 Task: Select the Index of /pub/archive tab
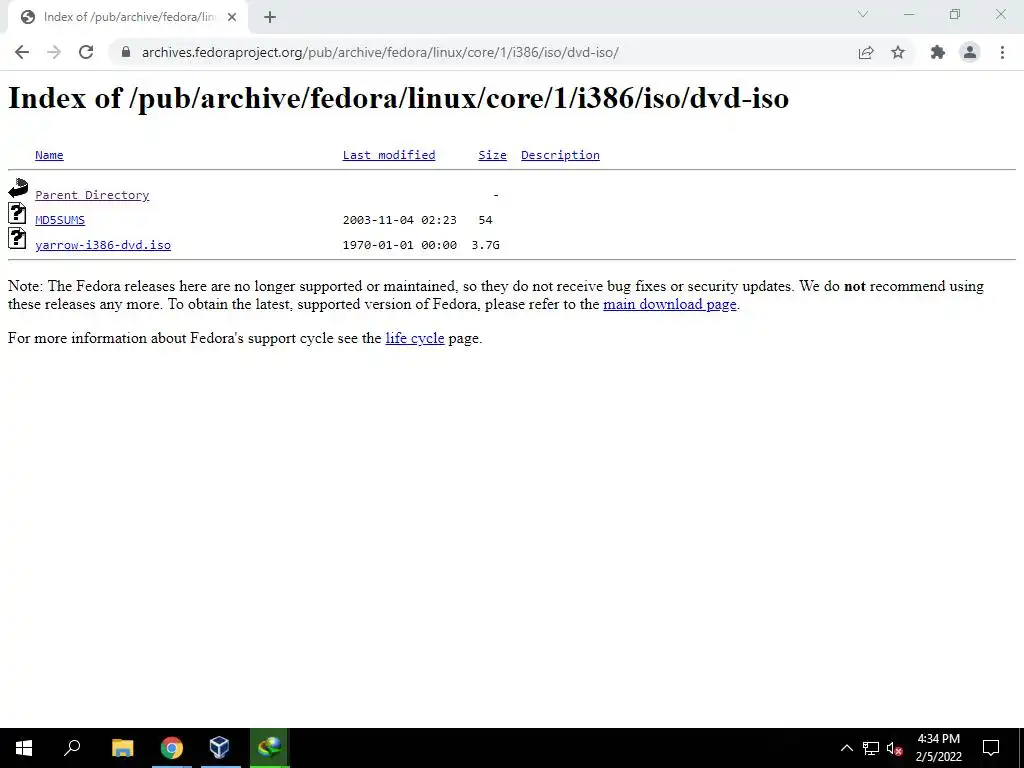(128, 17)
